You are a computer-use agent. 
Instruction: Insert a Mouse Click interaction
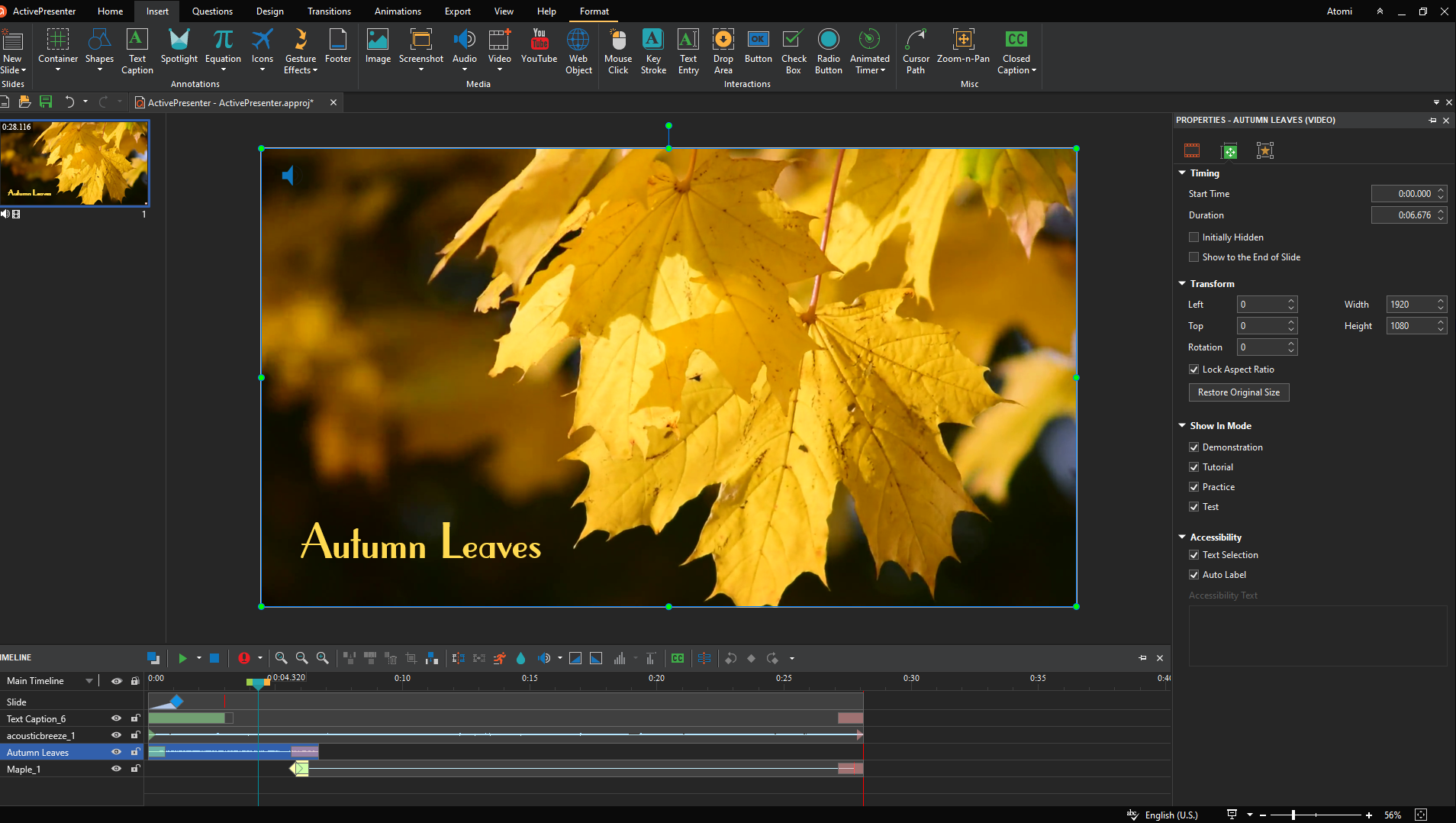[617, 48]
